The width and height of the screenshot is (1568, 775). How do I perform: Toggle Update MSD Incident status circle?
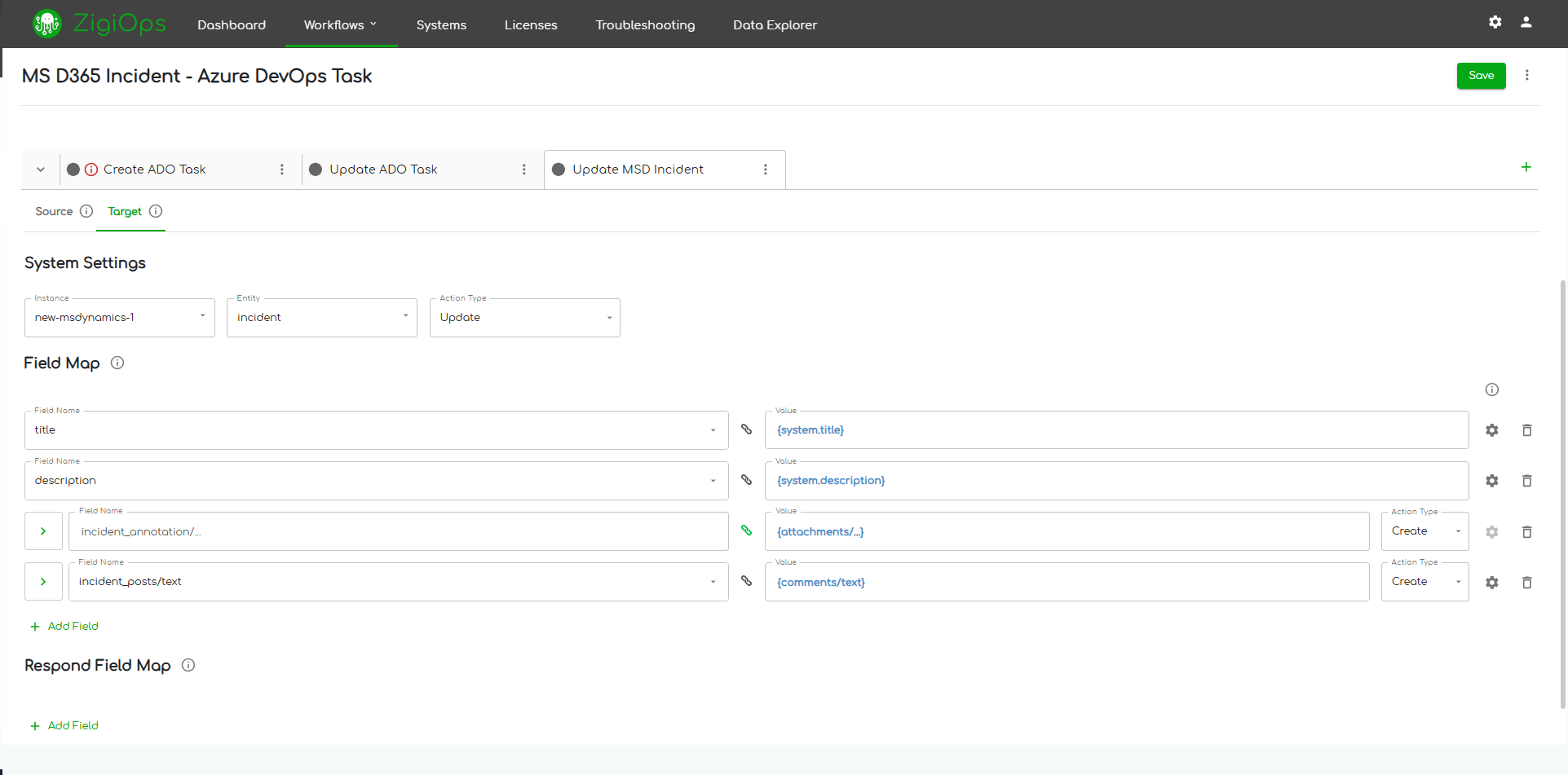tap(559, 170)
